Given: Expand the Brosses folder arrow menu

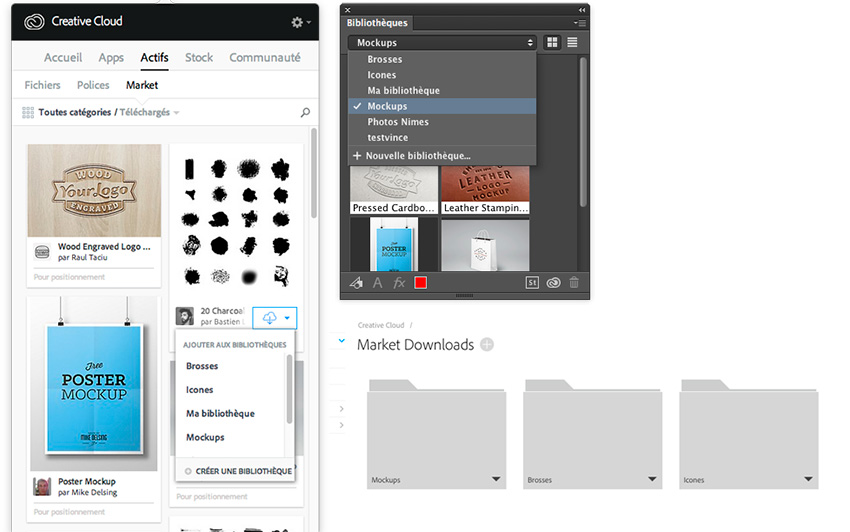Looking at the screenshot, I should pyautogui.click(x=652, y=479).
